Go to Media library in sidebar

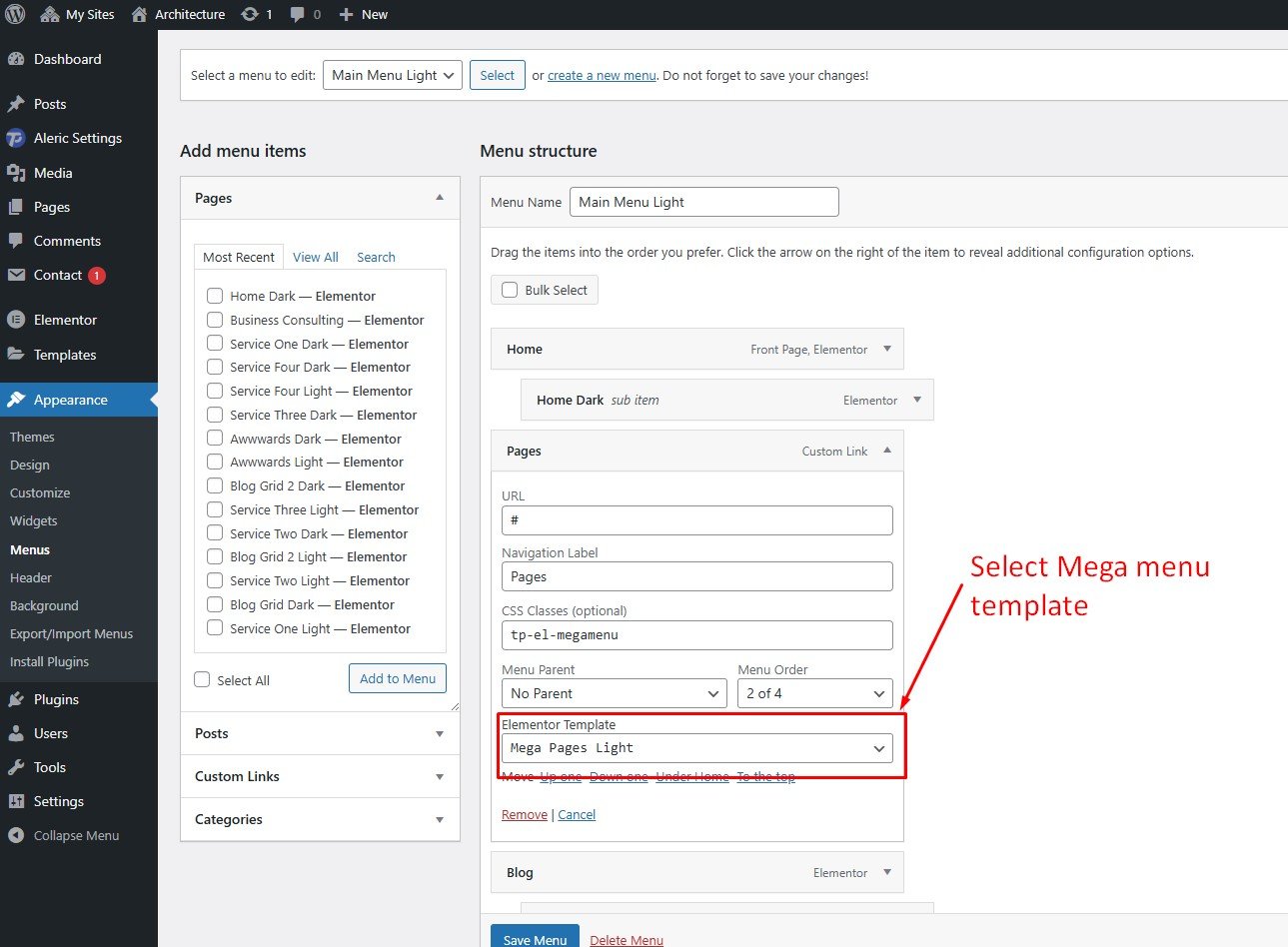[x=53, y=173]
